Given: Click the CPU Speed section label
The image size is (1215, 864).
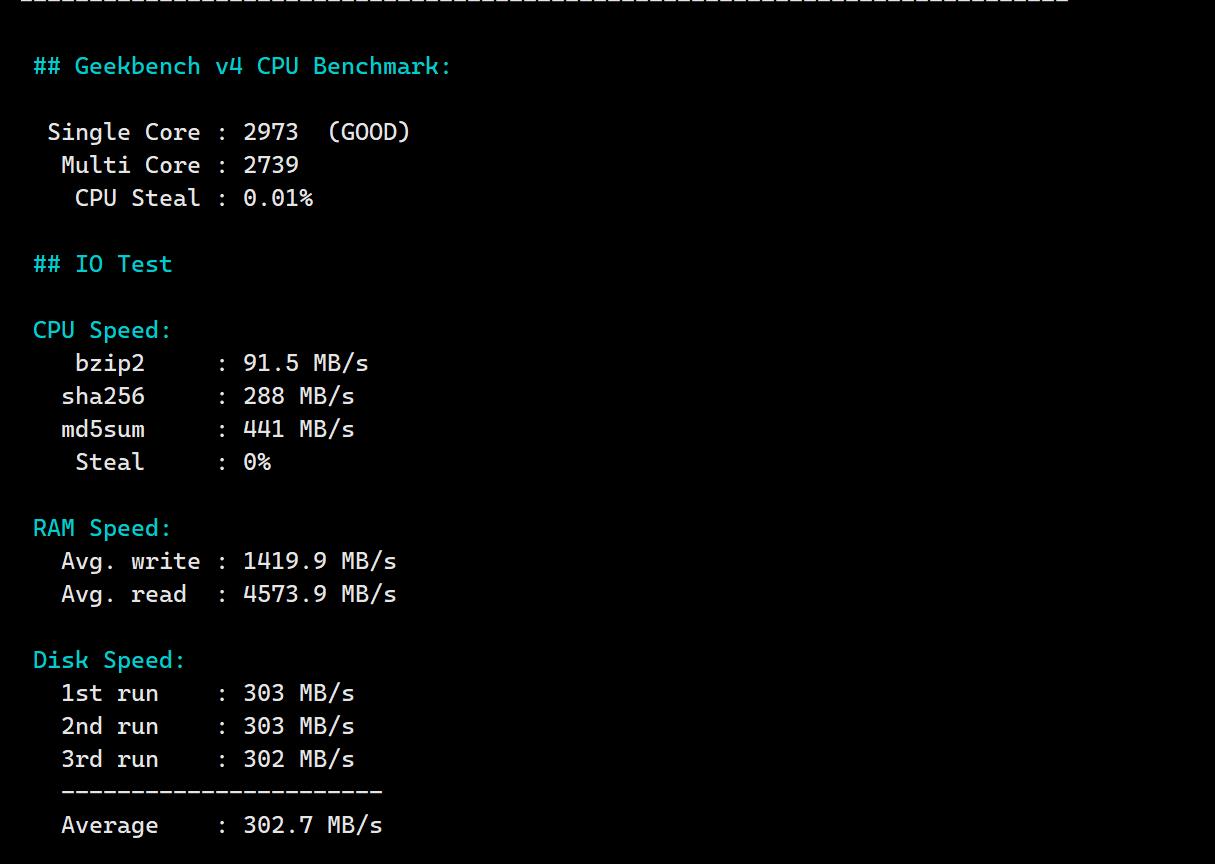Looking at the screenshot, I should [x=102, y=330].
